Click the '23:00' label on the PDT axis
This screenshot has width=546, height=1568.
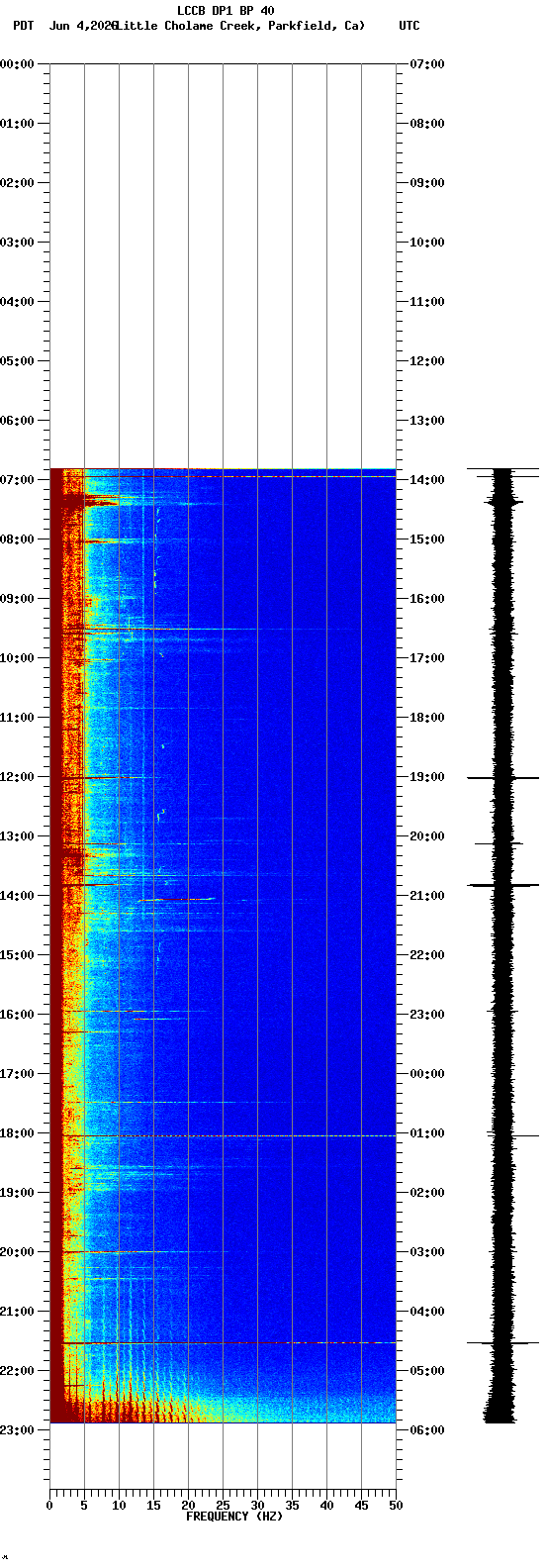pos(18,1430)
